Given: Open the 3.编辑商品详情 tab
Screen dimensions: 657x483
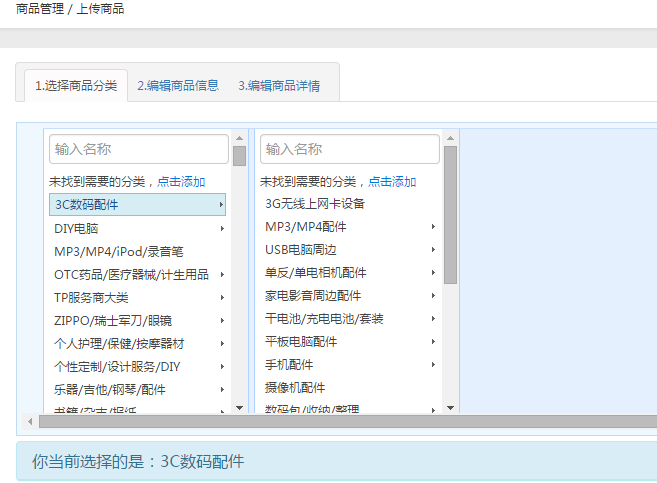Looking at the screenshot, I should (279, 85).
